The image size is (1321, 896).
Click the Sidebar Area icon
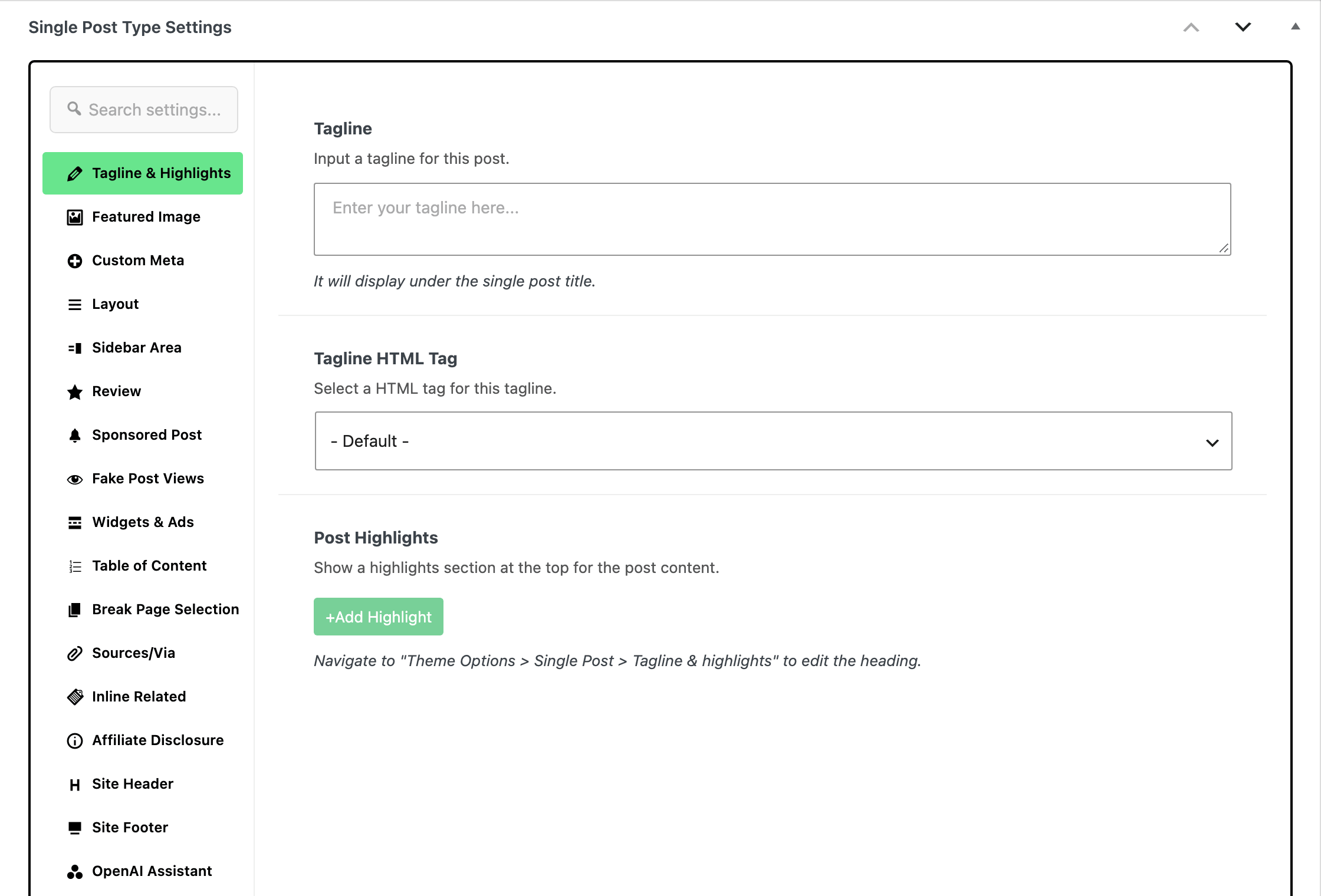[75, 348]
